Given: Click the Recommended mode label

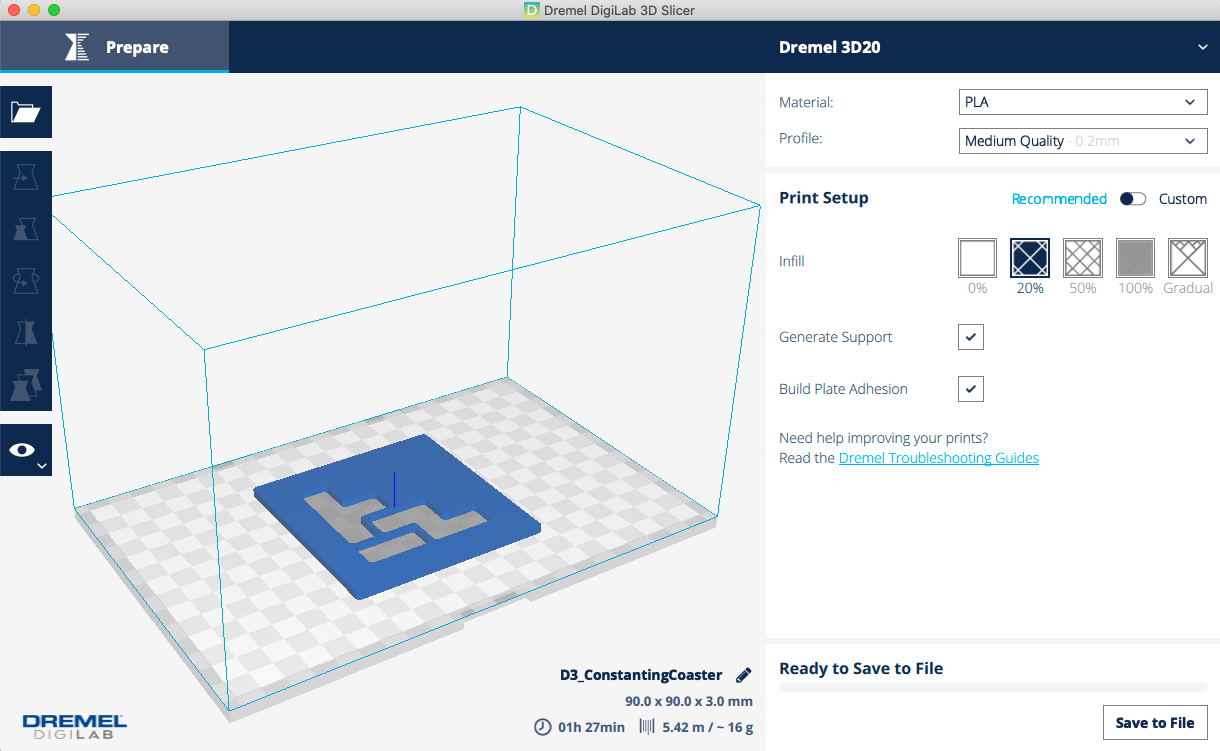Looking at the screenshot, I should pyautogui.click(x=1059, y=199).
